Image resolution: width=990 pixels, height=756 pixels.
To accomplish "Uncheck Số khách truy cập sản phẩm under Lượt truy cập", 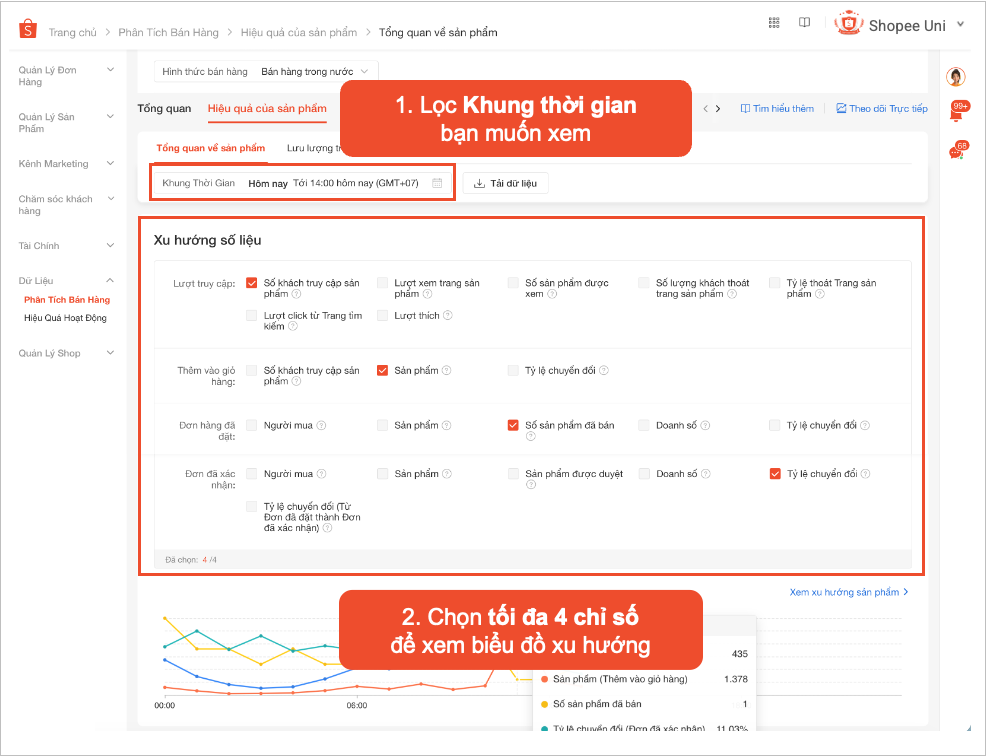I will [252, 283].
